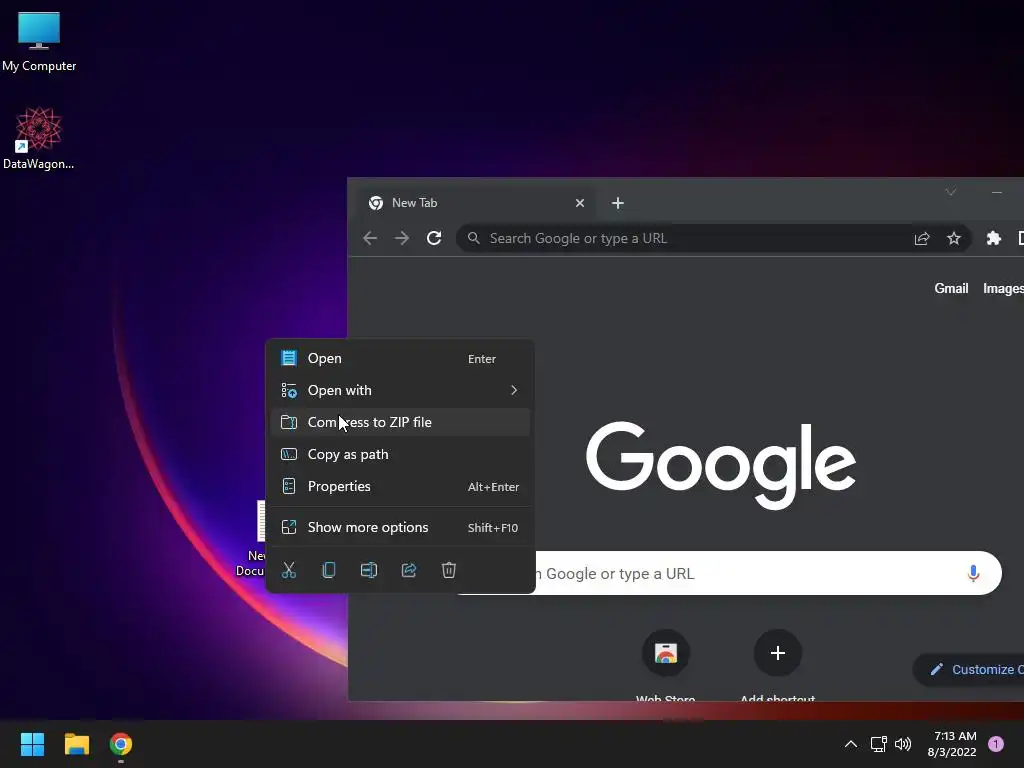Open the My Computer desktop icon
The width and height of the screenshot is (1024, 768).
click(x=39, y=41)
